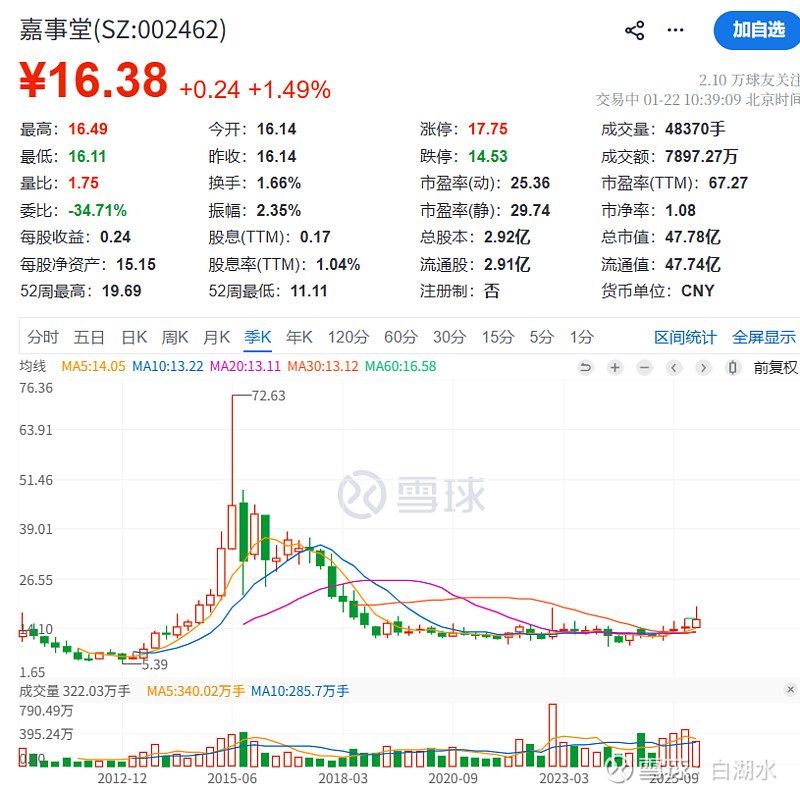
Task: Open the 年K chart tab
Action: pos(299,337)
